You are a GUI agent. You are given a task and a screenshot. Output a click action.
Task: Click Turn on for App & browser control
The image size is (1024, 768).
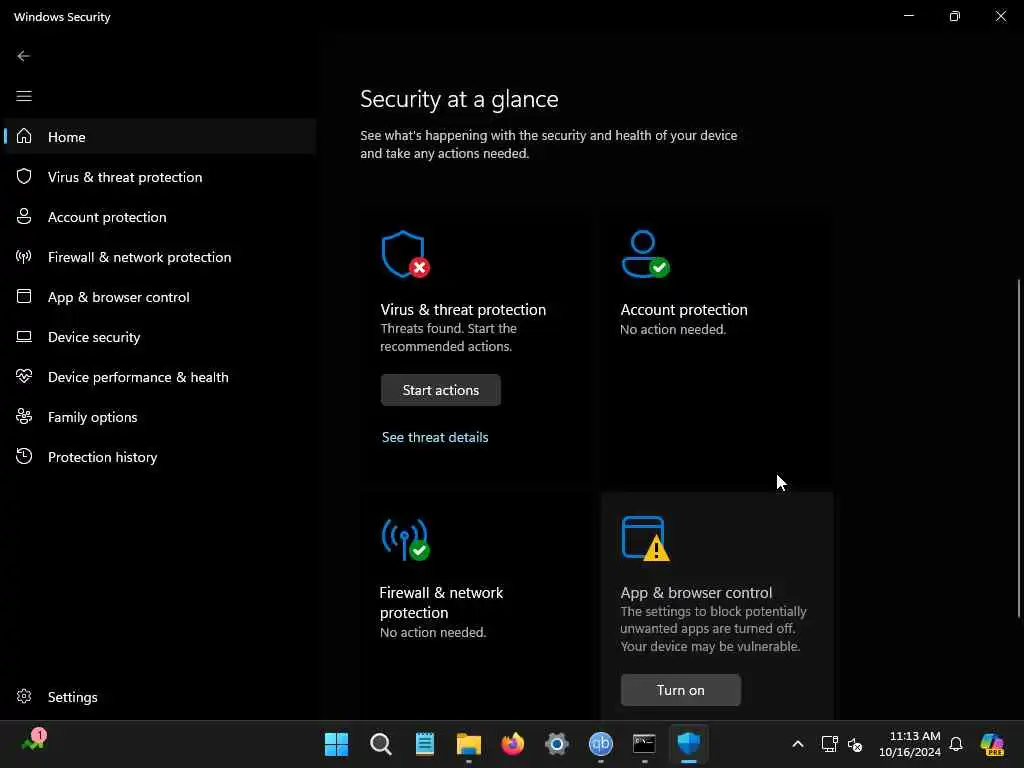click(x=680, y=690)
